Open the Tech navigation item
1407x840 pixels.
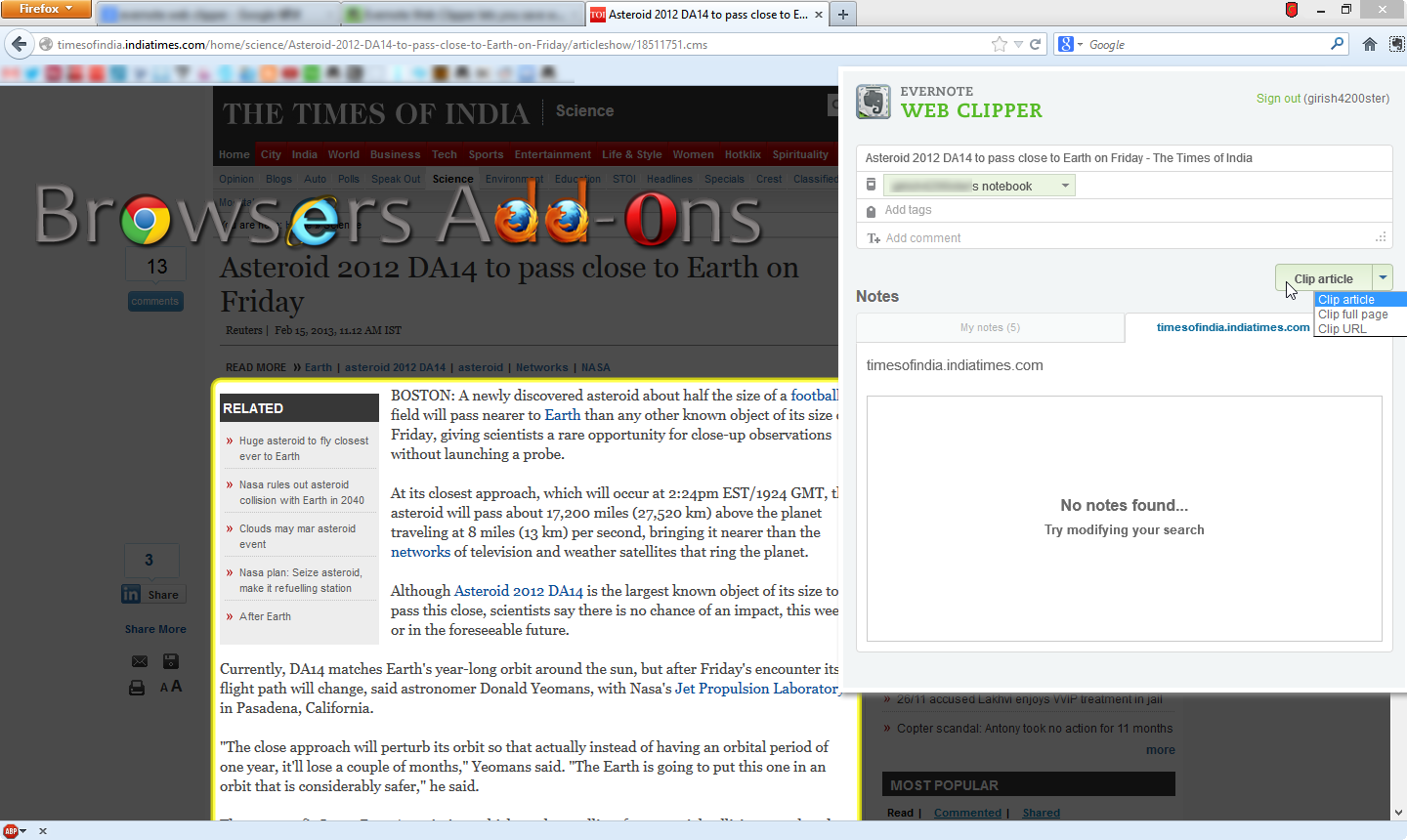(445, 154)
